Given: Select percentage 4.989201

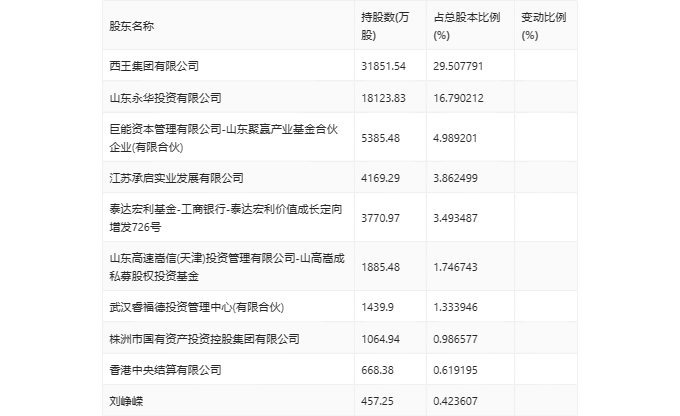Looking at the screenshot, I should pyautogui.click(x=455, y=138).
